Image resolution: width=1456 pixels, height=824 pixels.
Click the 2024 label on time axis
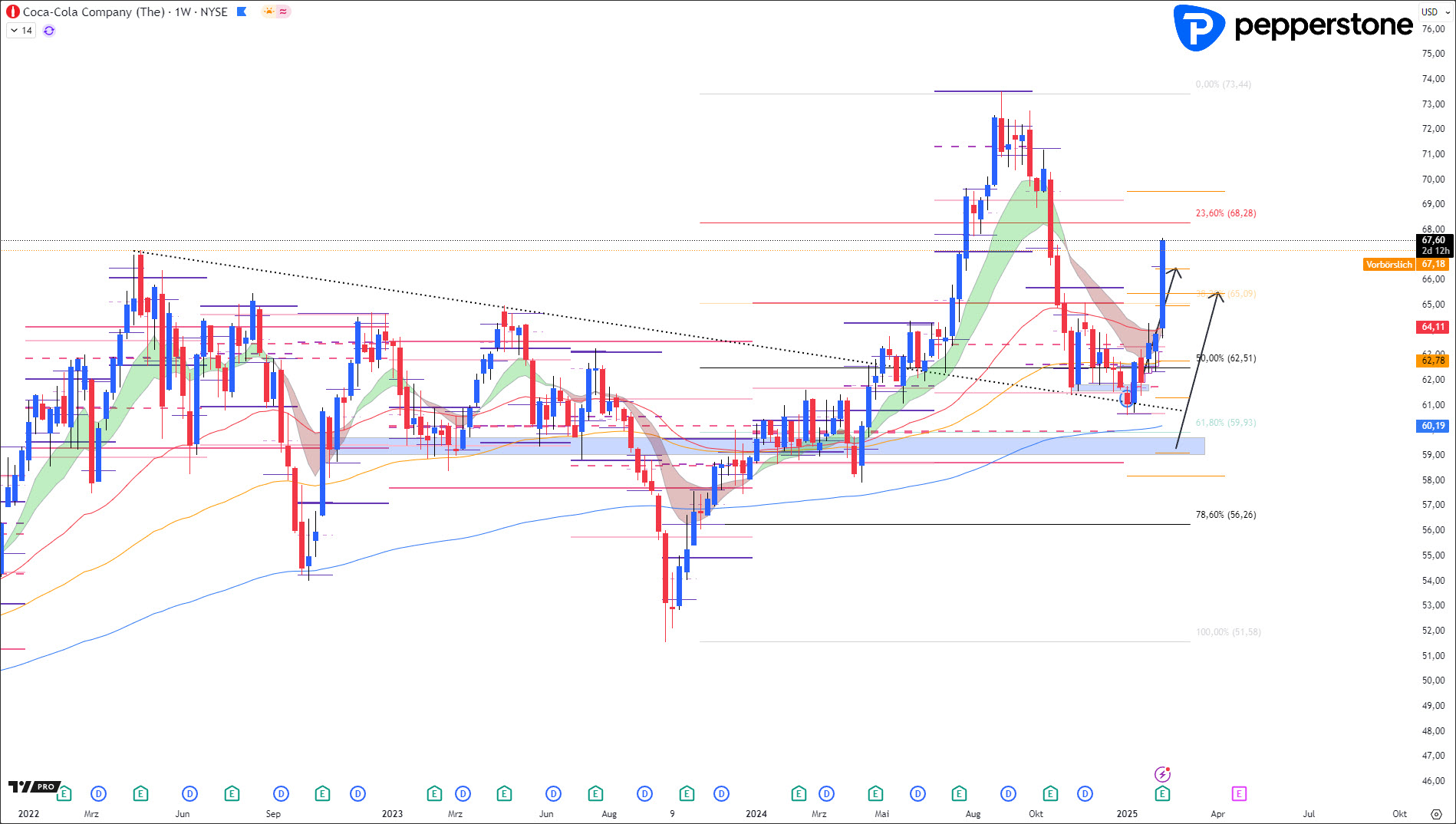click(756, 814)
